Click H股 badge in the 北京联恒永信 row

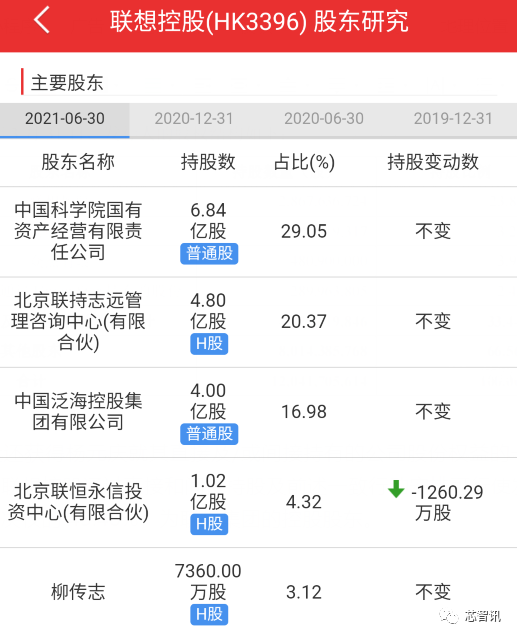[209, 524]
